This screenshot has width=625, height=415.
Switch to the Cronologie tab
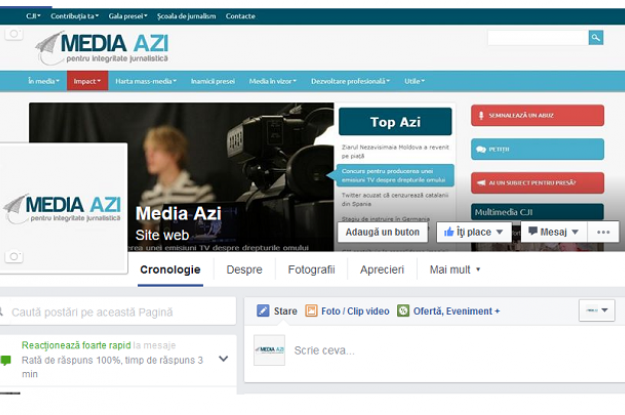pos(170,270)
